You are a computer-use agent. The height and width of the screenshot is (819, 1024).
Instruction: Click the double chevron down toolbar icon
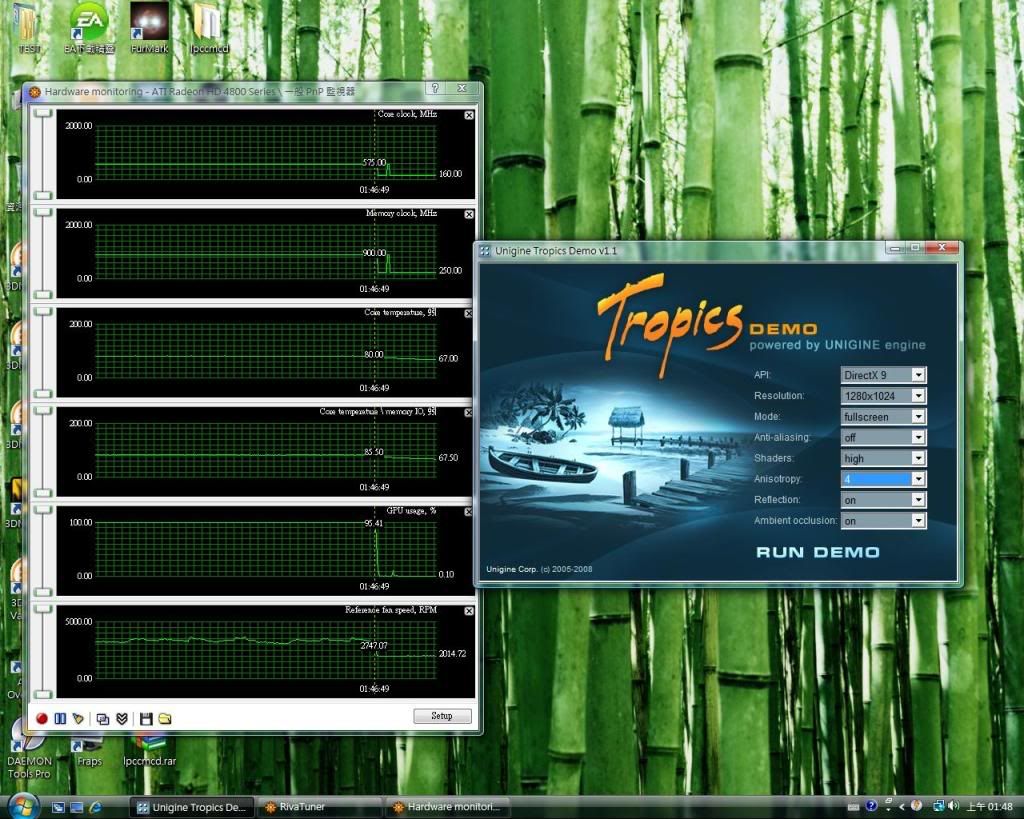tap(121, 718)
